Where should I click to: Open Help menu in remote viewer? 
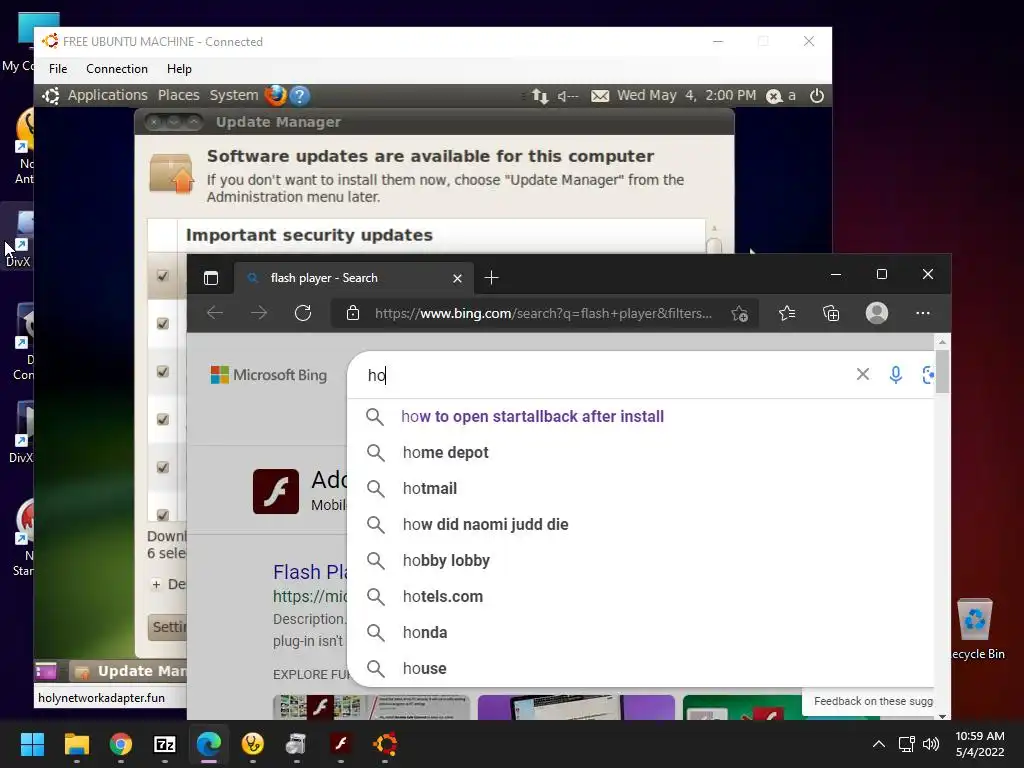pyautogui.click(x=179, y=69)
